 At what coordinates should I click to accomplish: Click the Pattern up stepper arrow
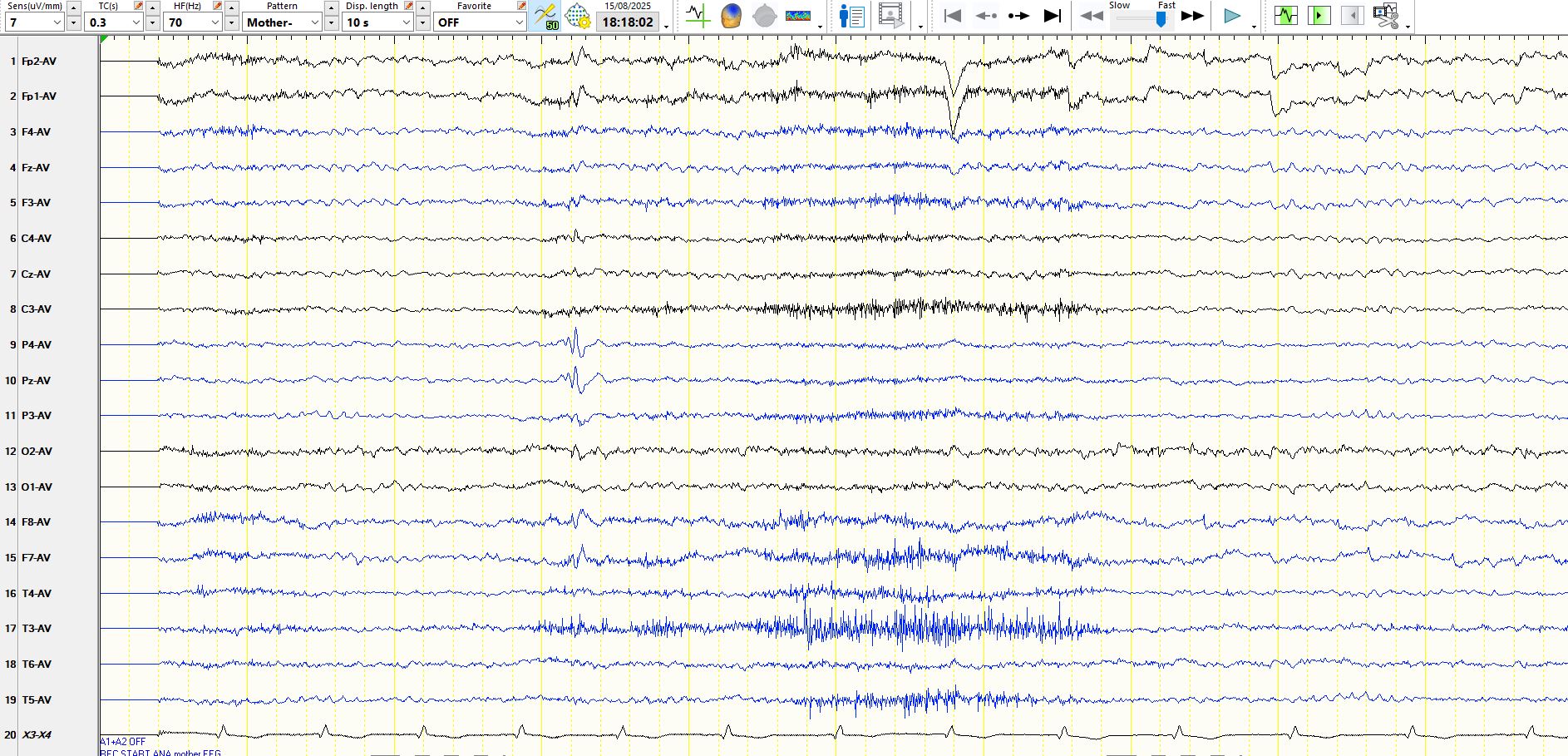pos(332,7)
